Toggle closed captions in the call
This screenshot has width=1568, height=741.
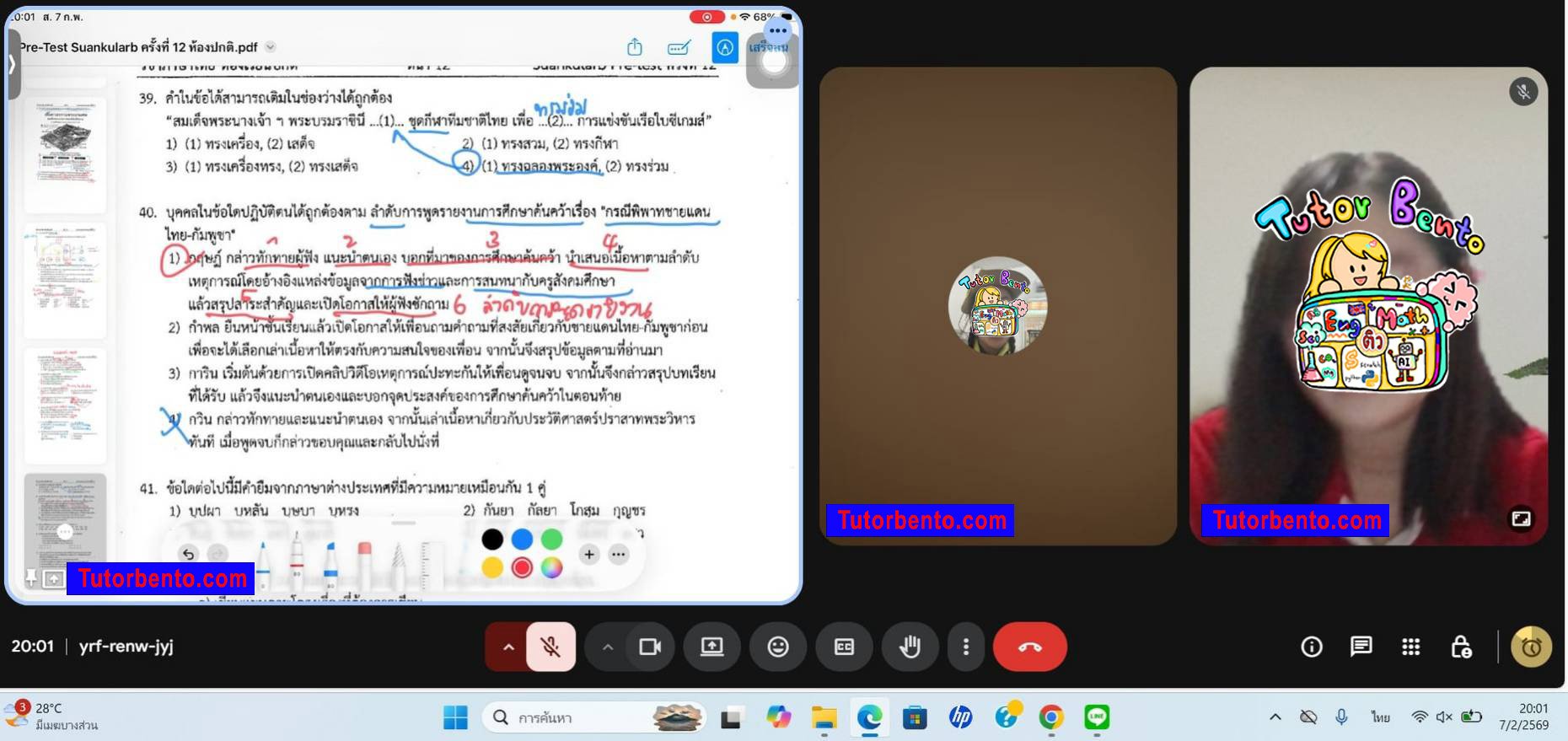[844, 647]
